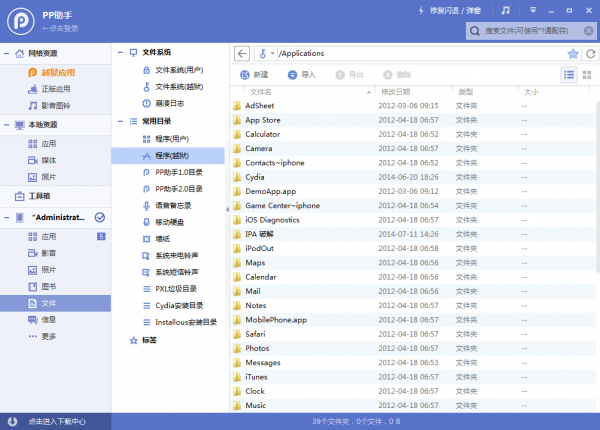600x430 pixels.
Task: Open PP助手2.0目录
Action: pos(168,189)
